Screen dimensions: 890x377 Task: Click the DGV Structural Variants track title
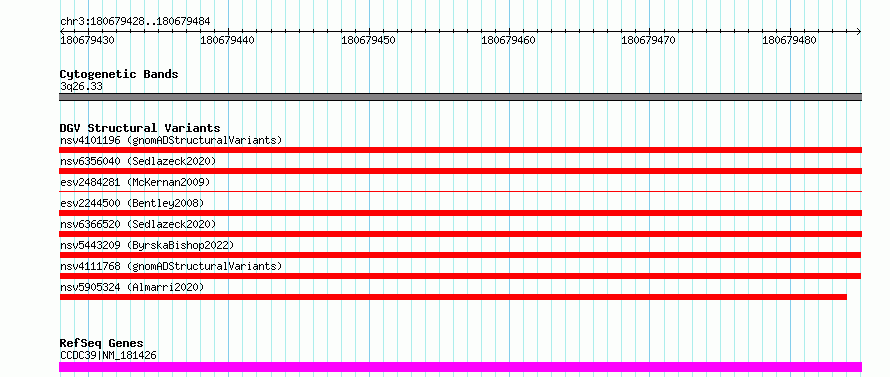click(x=140, y=128)
